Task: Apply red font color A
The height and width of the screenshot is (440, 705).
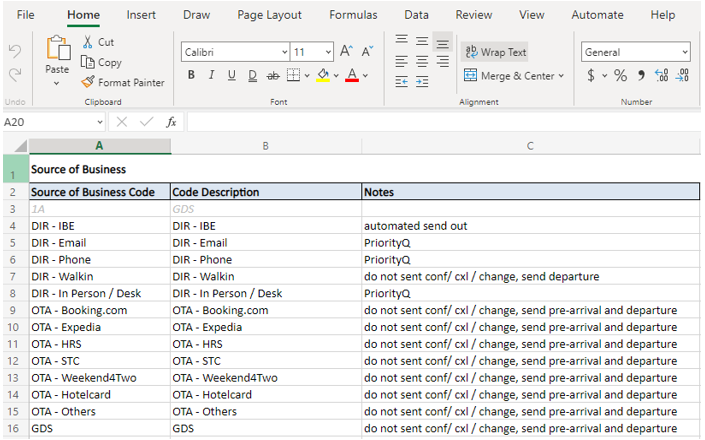Action: coord(352,75)
